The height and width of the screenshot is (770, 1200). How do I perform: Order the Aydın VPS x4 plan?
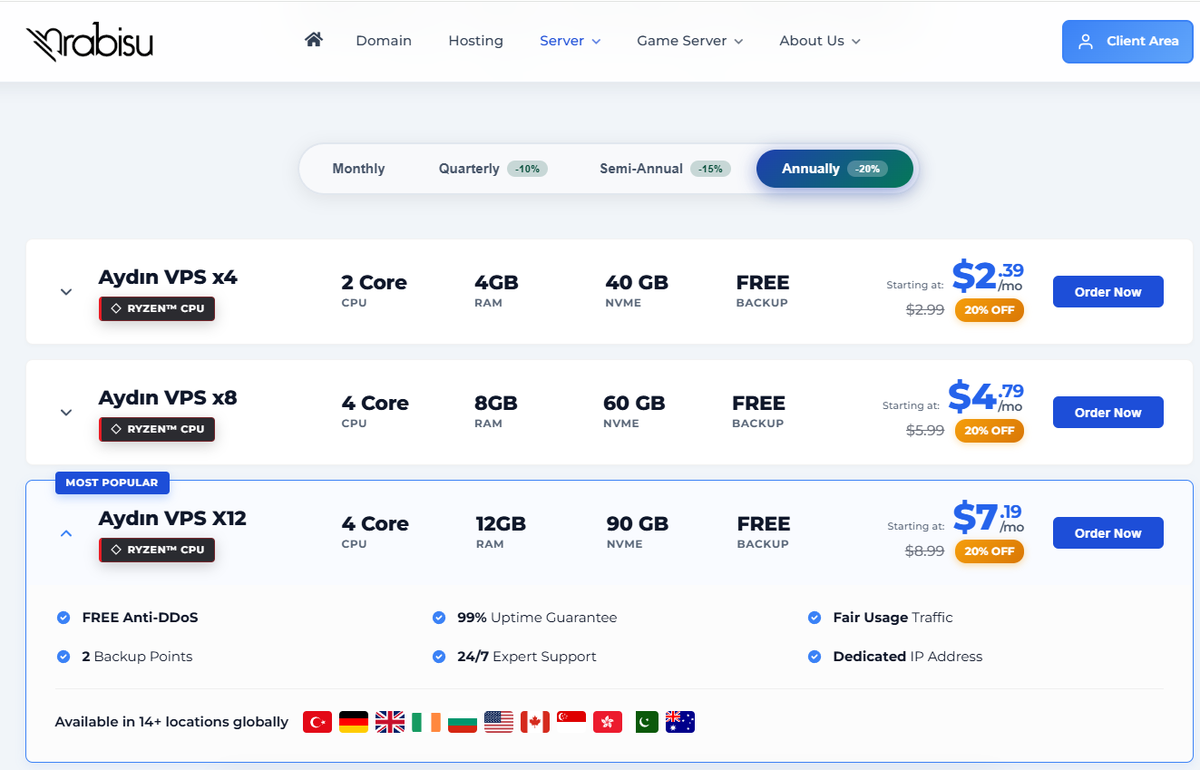pos(1108,292)
